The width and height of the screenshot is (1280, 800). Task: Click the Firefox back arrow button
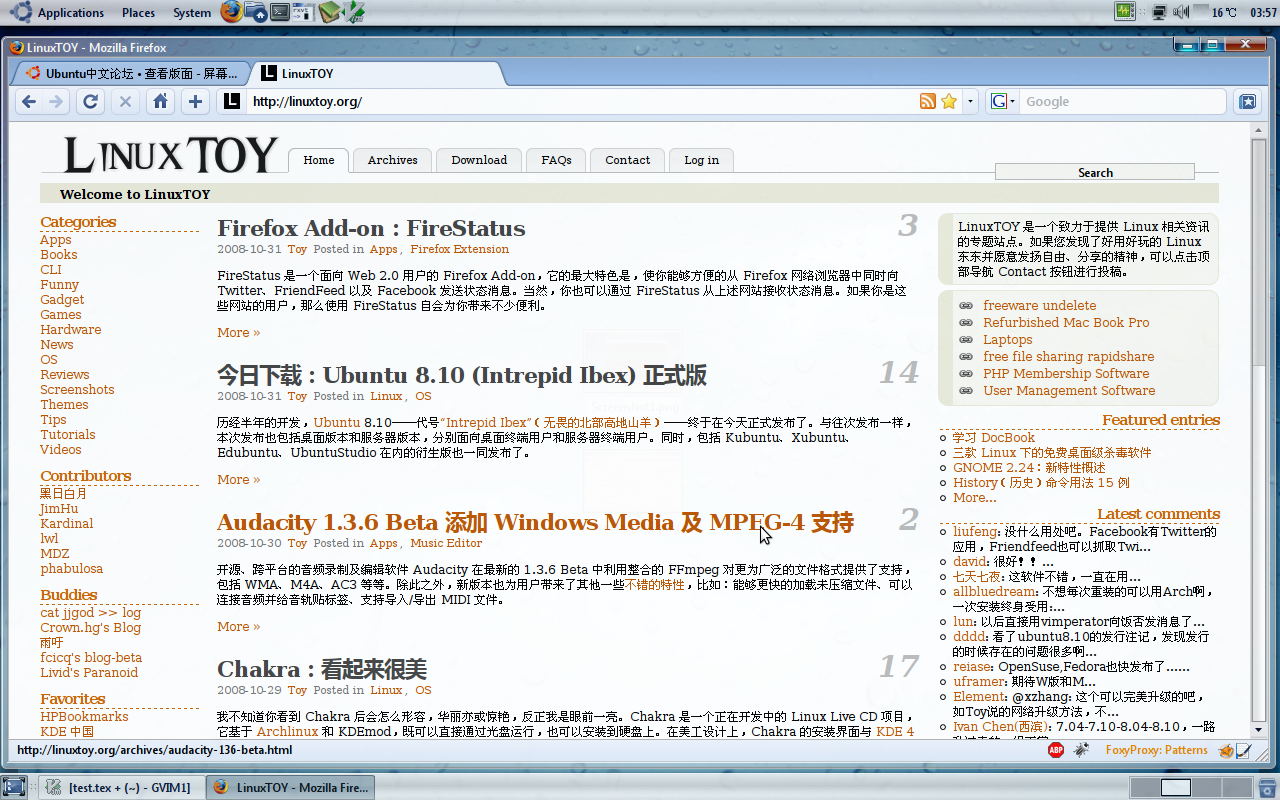pyautogui.click(x=29, y=101)
